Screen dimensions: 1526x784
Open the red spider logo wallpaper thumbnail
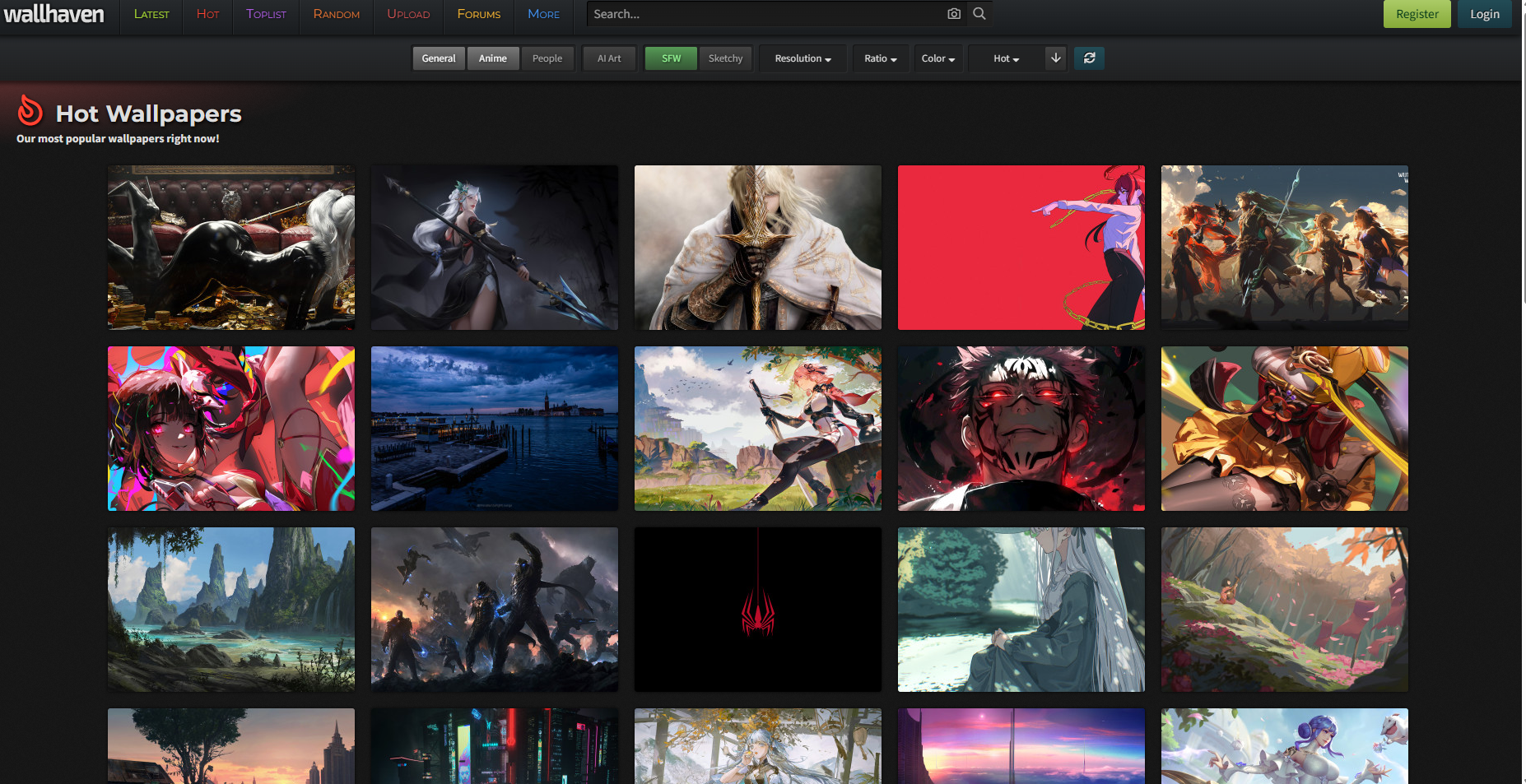[757, 610]
